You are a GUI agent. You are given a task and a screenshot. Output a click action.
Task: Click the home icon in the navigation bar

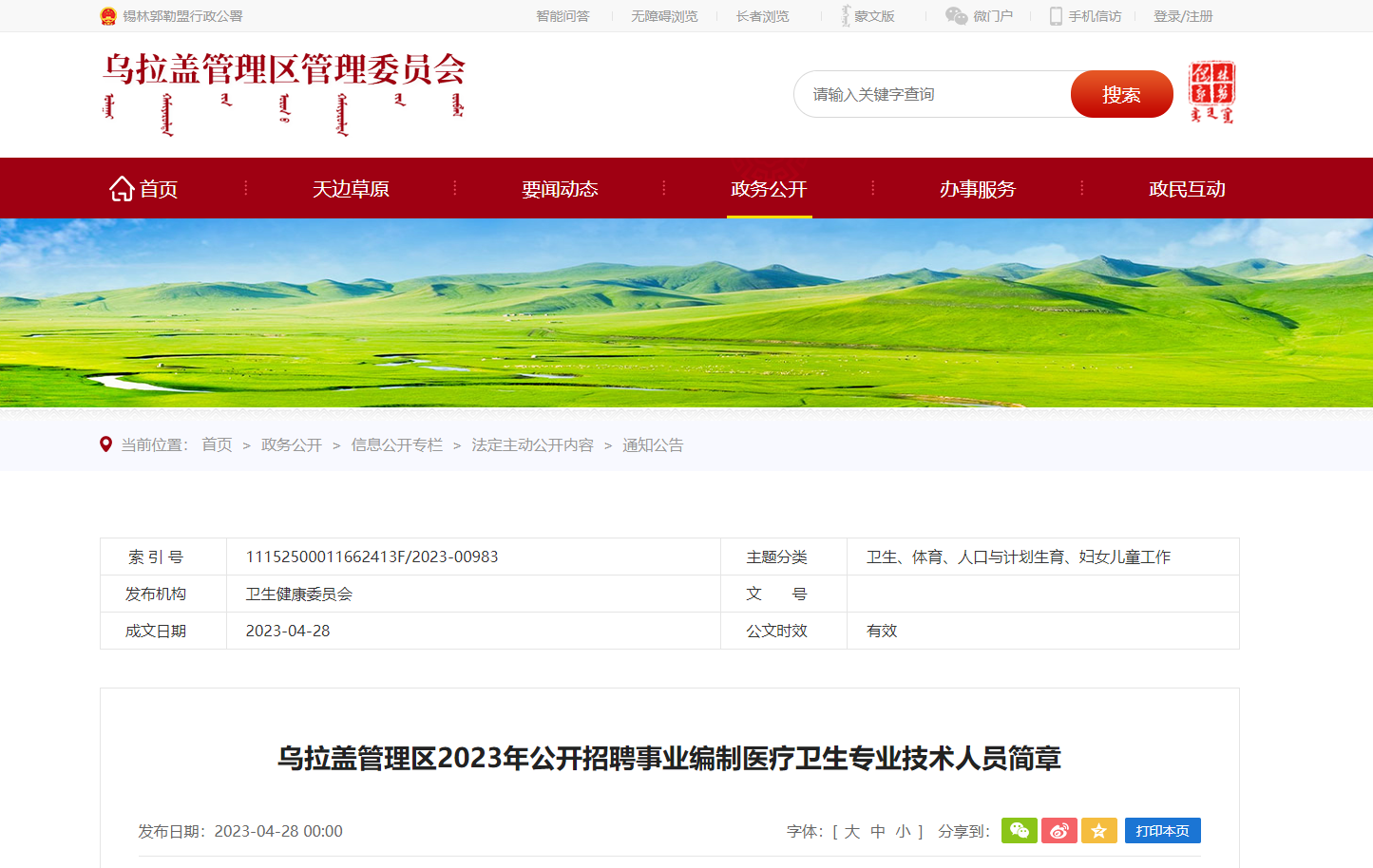point(122,189)
